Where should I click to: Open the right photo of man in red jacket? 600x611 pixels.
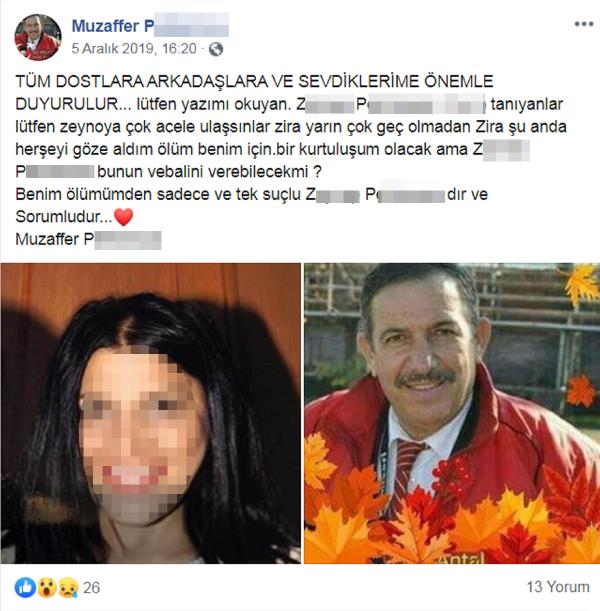[x=452, y=413]
